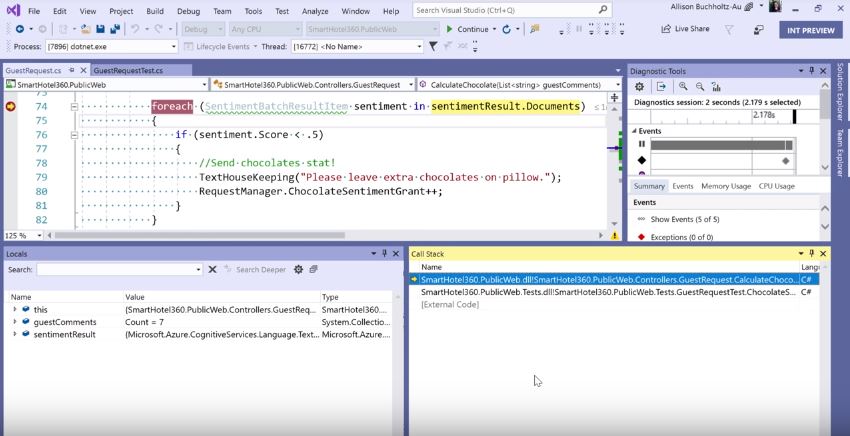Zoom out on the diagnostics timeline
The width and height of the screenshot is (850, 436).
(700, 86)
